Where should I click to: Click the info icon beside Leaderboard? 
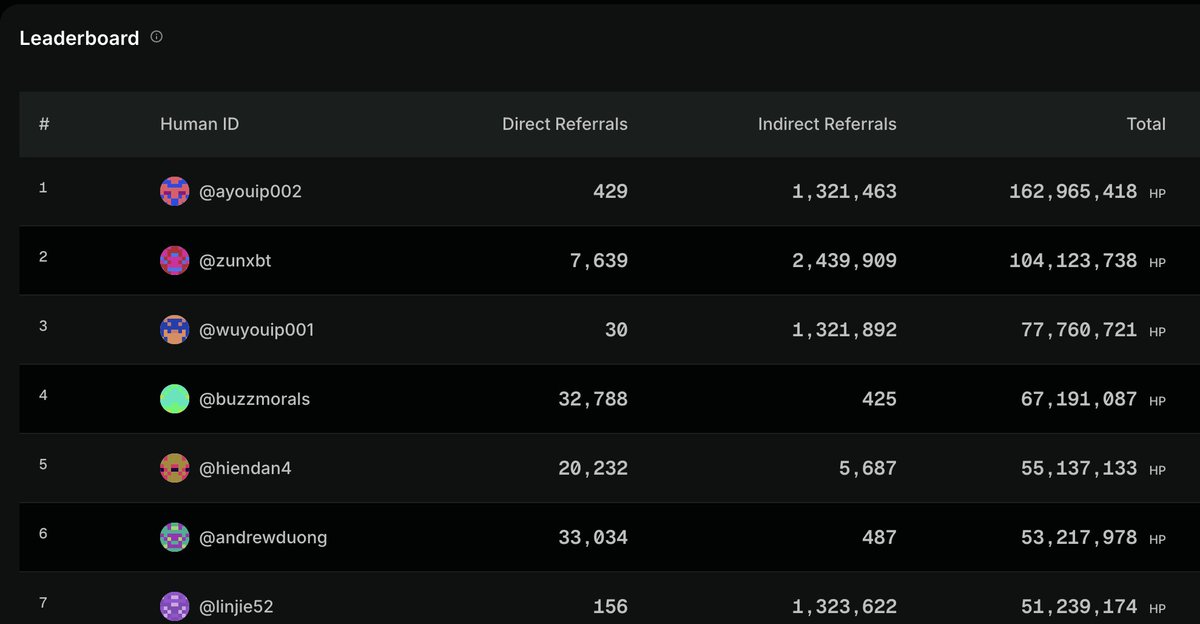point(156,37)
